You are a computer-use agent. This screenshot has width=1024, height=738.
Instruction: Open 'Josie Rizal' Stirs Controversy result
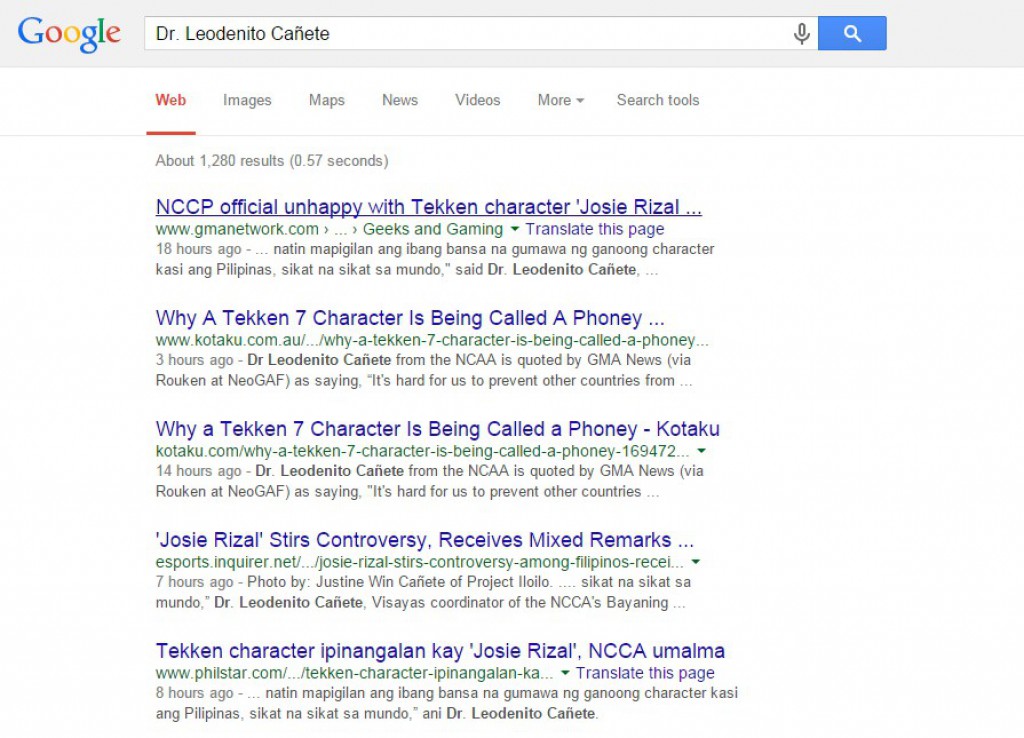pyautogui.click(x=424, y=540)
